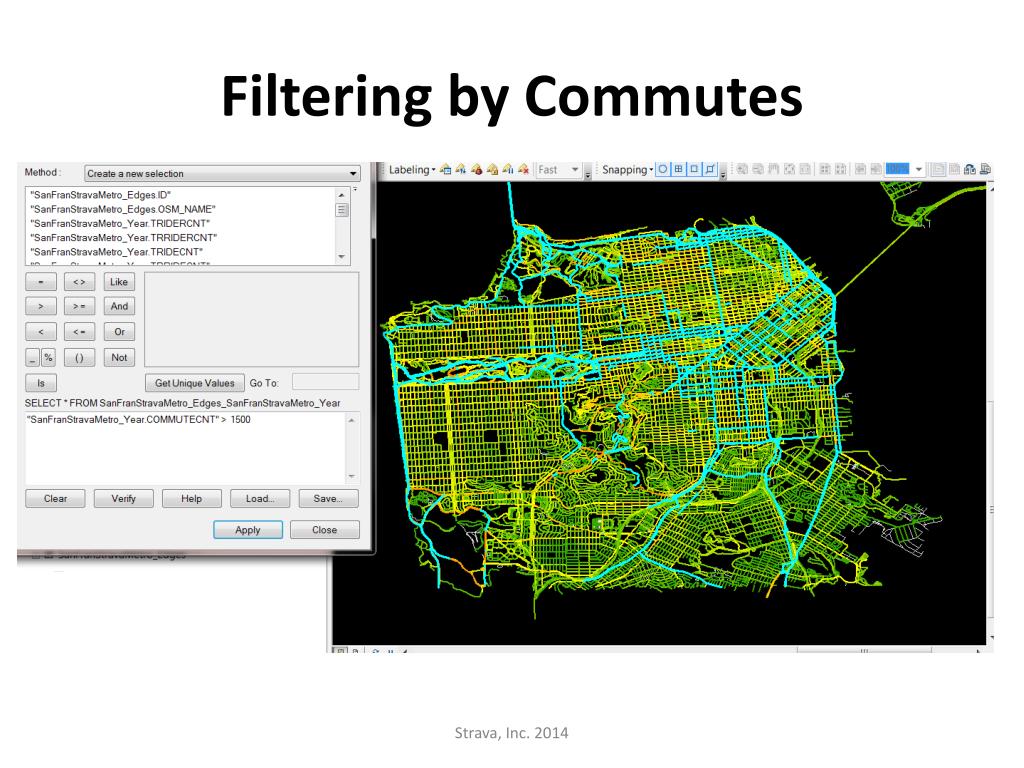Click the field list scroll up arrow
1024x768 pixels.
point(342,195)
